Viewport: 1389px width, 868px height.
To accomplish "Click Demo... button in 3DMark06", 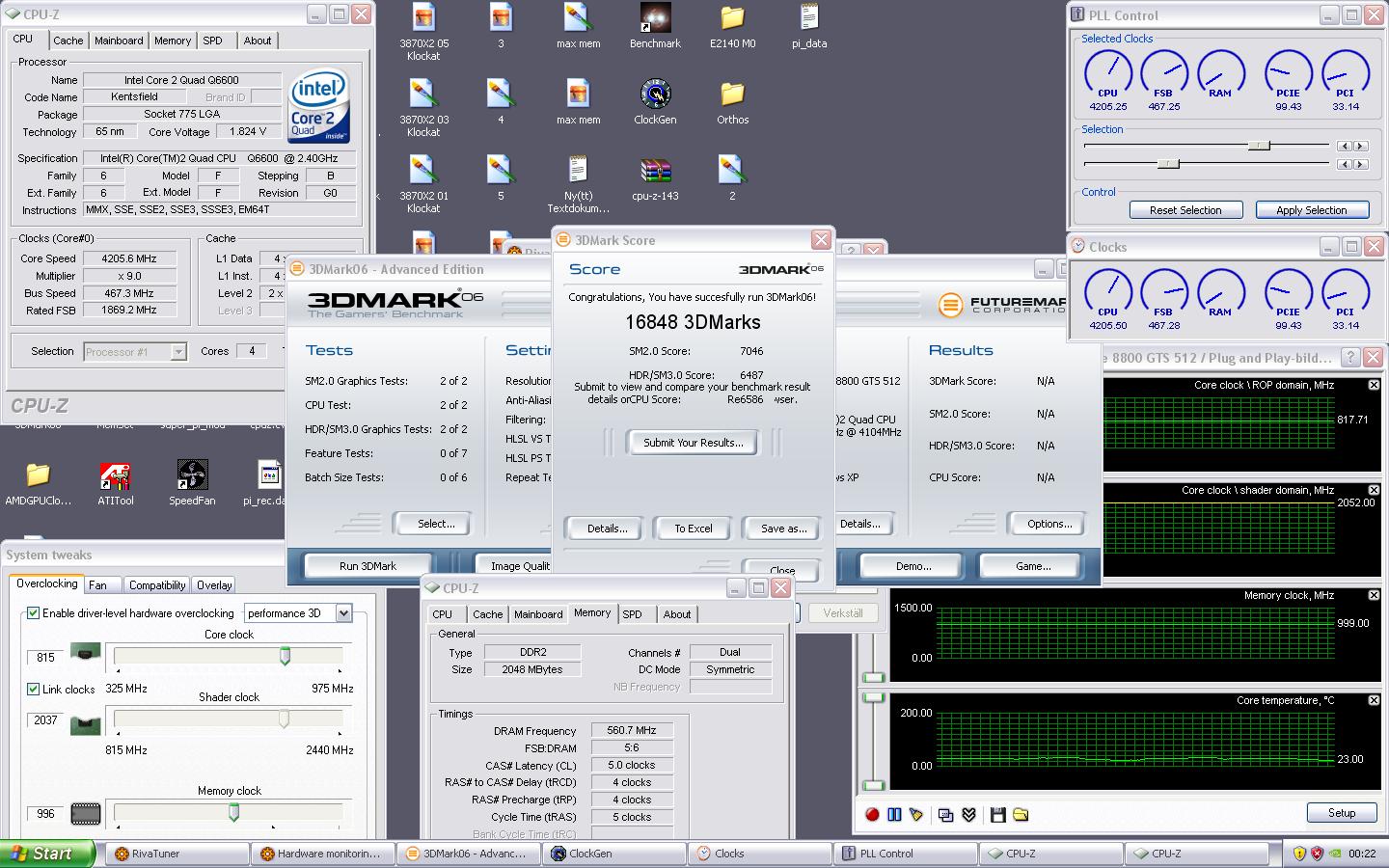I will (x=912, y=566).
